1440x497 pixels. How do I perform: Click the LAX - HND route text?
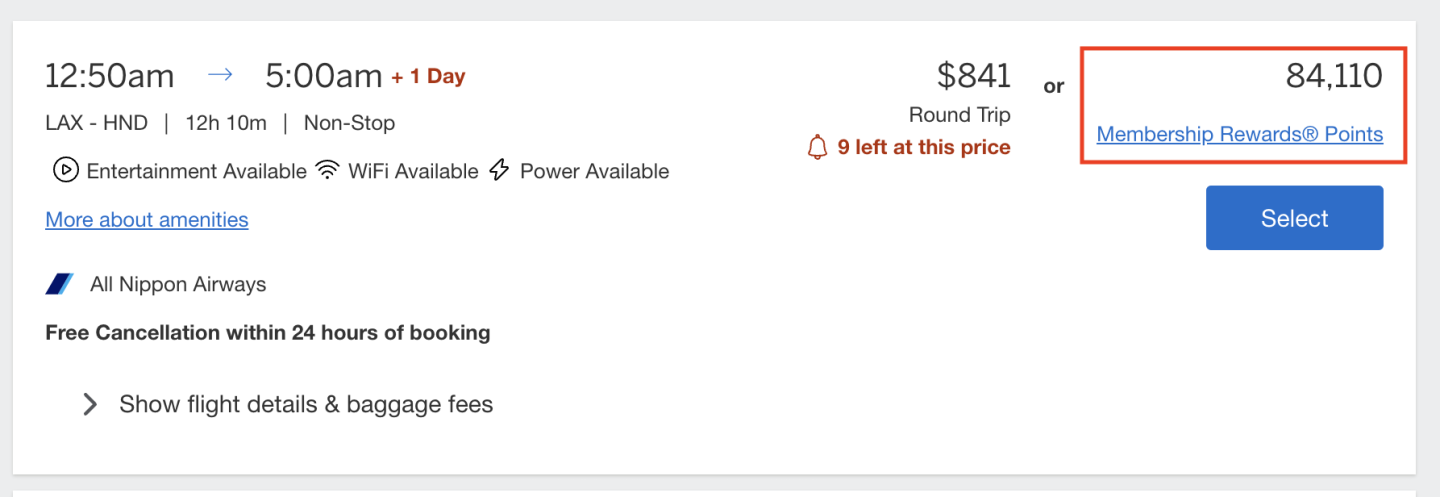[x=96, y=123]
